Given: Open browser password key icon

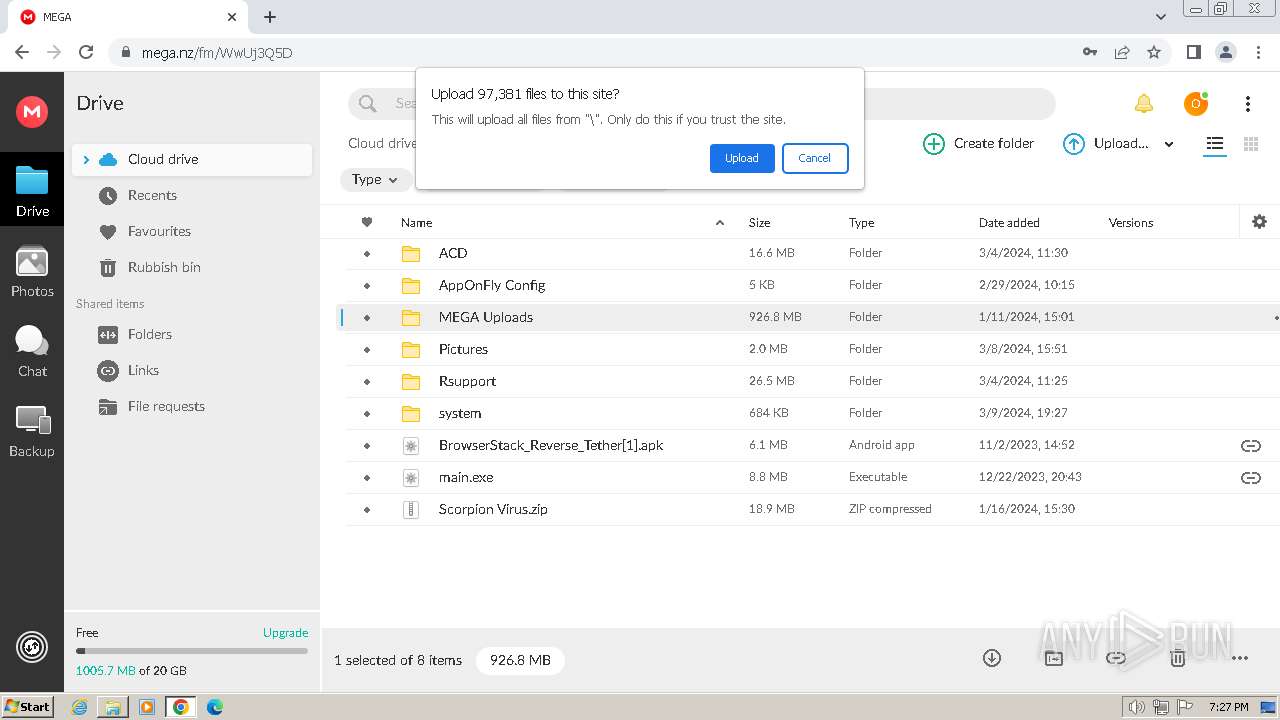Looking at the screenshot, I should (1090, 52).
